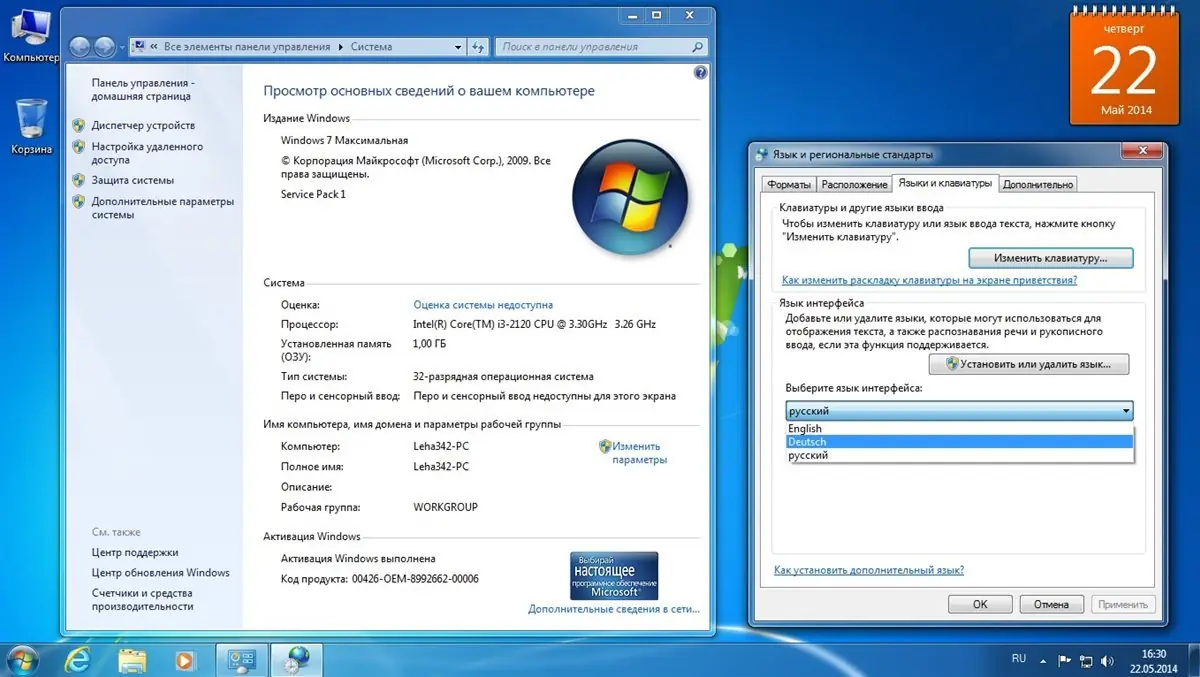Open Windows Explorer folder icon on taskbar
Screen dimensions: 1200x677
132,660
